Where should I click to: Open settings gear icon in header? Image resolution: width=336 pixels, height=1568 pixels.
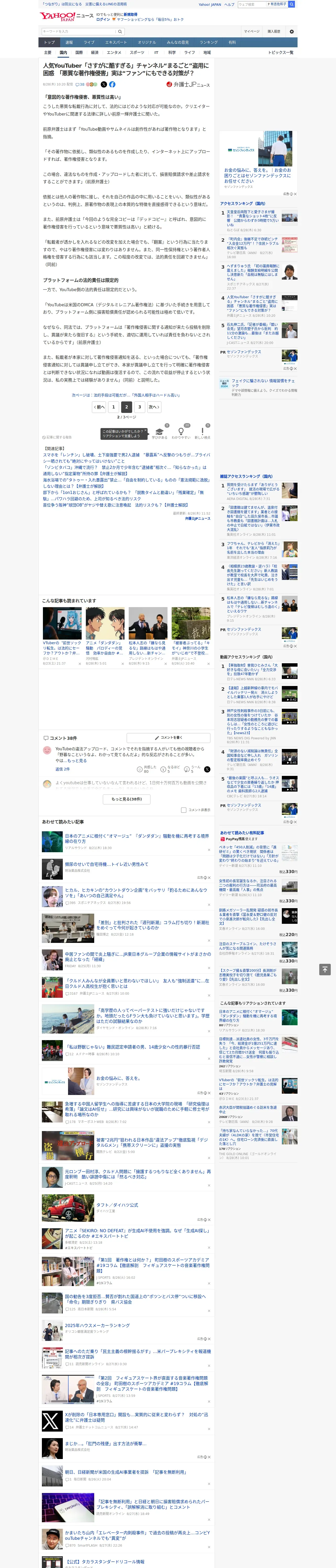pyautogui.click(x=292, y=32)
